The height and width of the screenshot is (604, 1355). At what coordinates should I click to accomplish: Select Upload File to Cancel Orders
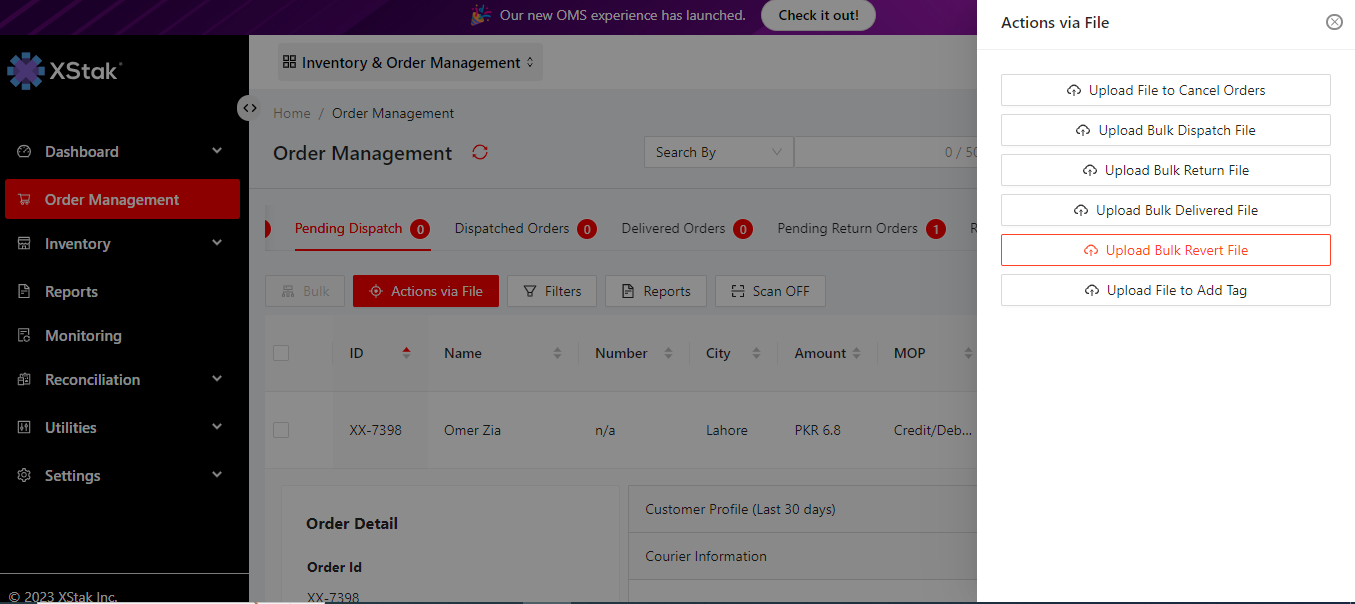[x=1165, y=90]
